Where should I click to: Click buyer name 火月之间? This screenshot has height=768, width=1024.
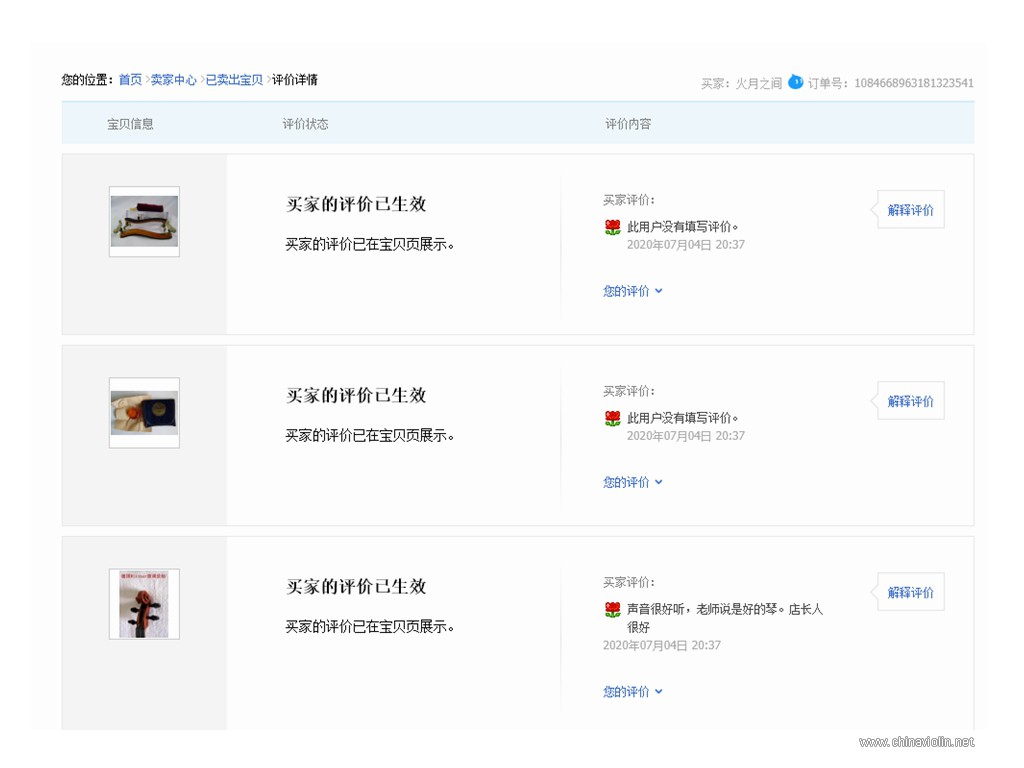tap(758, 84)
